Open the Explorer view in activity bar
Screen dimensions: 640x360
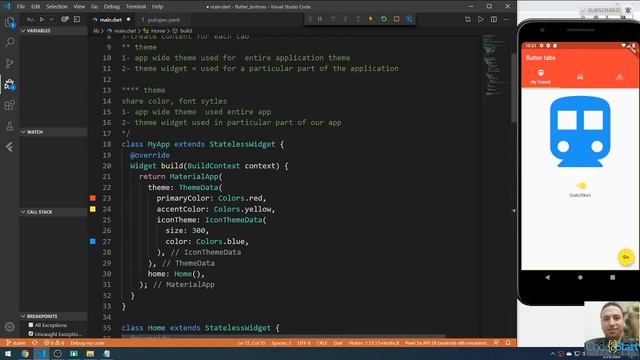pyautogui.click(x=9, y=22)
